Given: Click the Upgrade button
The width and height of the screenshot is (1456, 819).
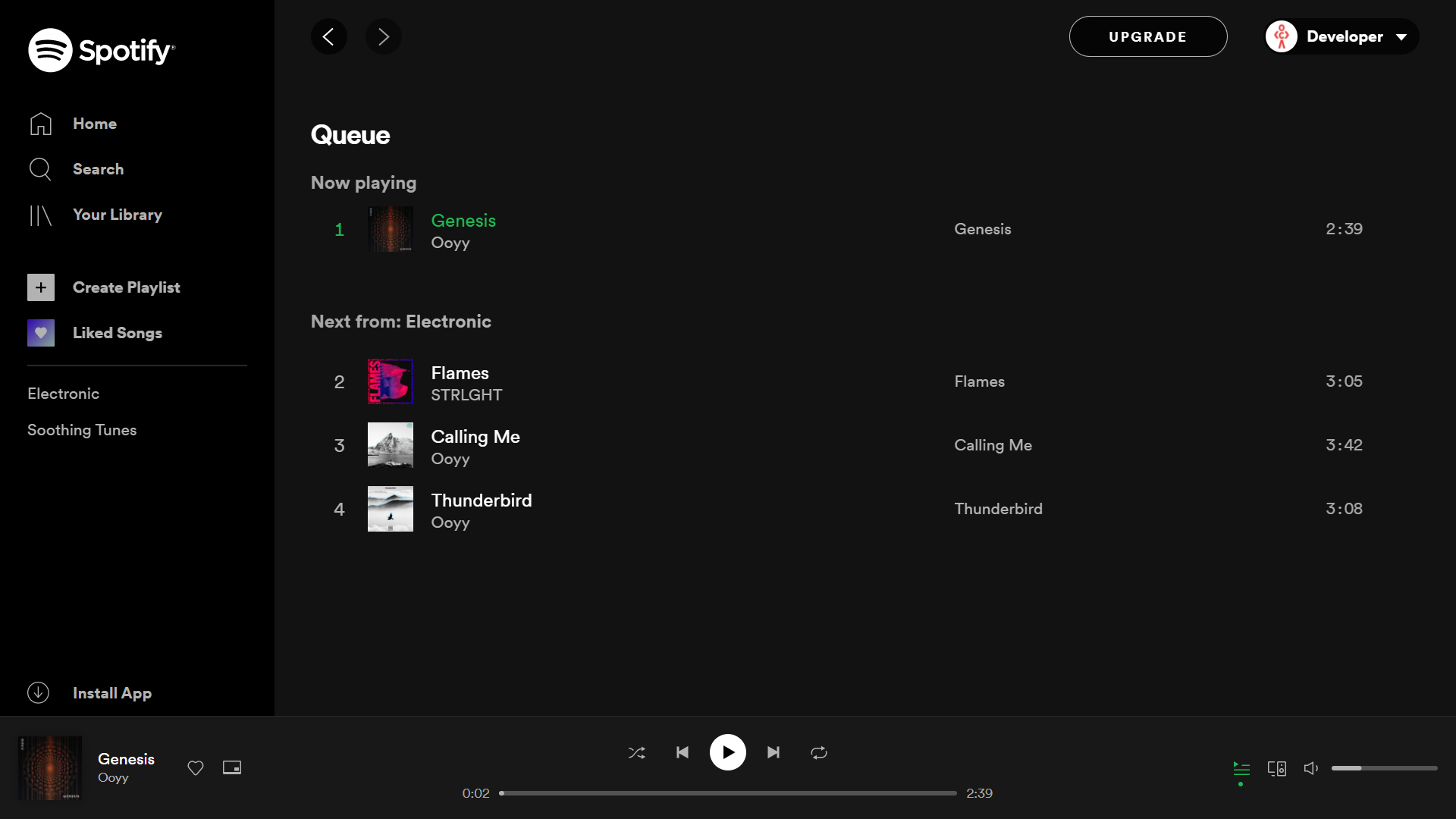Looking at the screenshot, I should [x=1147, y=36].
